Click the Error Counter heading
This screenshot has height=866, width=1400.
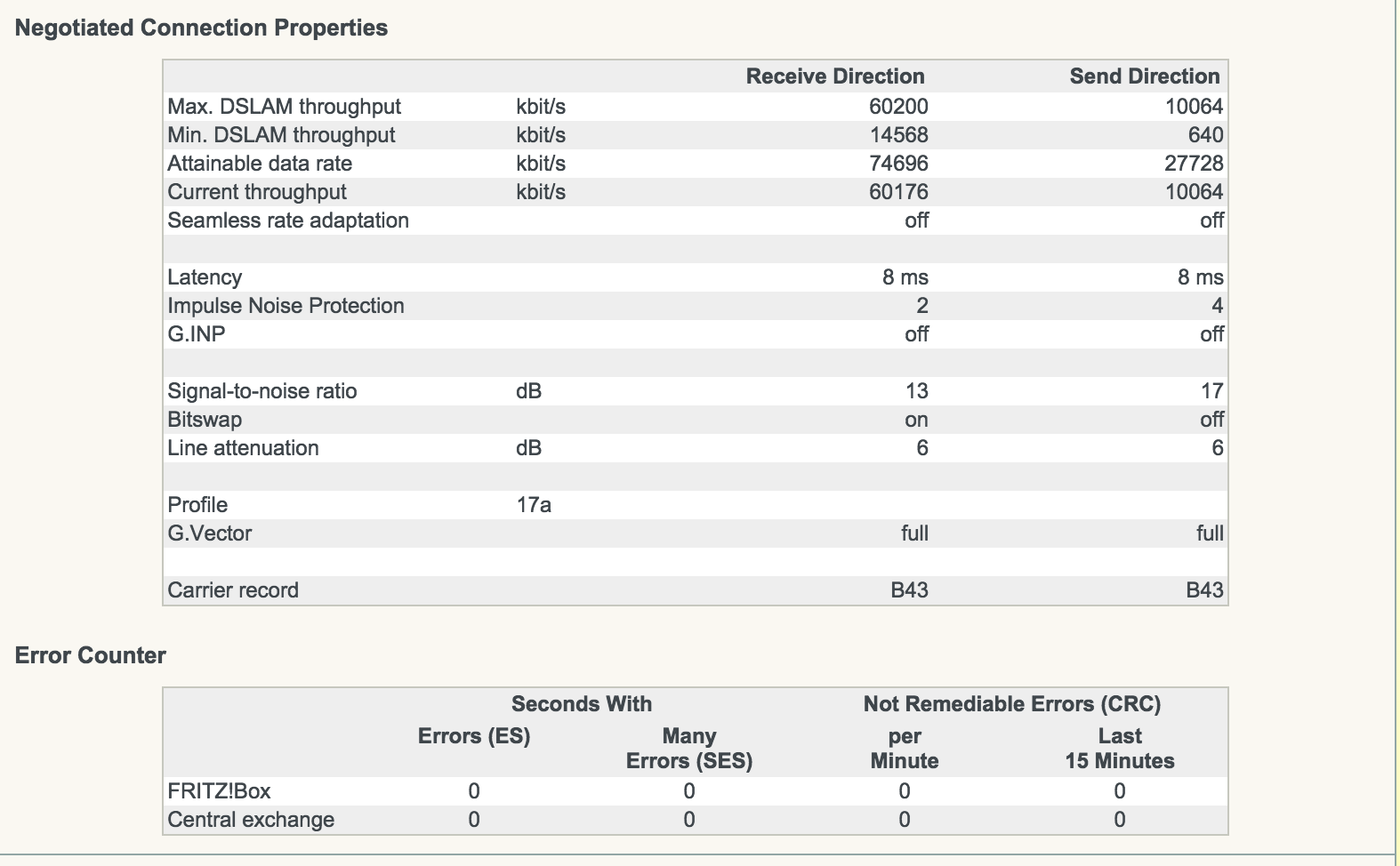[91, 655]
